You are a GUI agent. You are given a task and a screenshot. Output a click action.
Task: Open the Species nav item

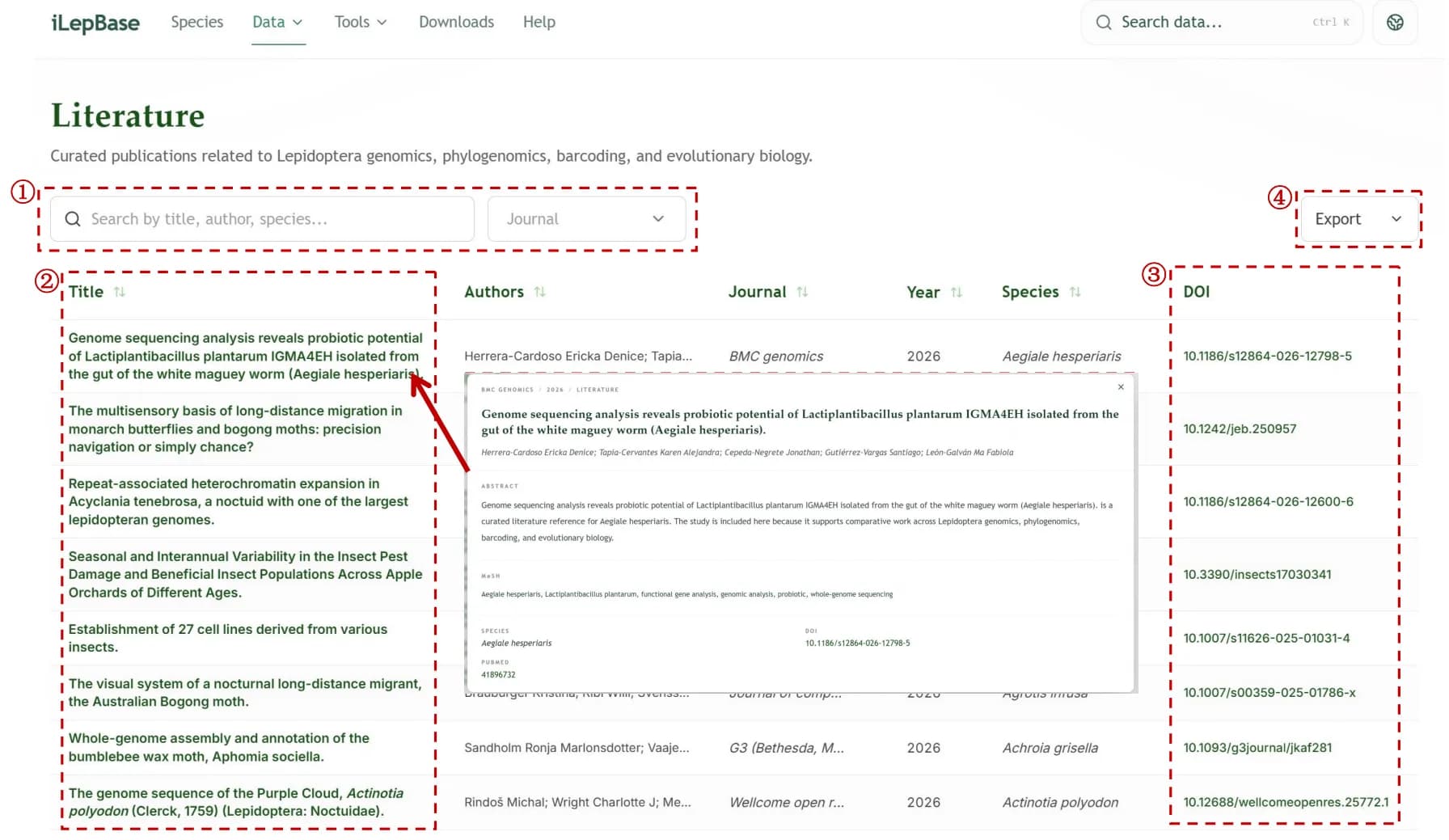(x=196, y=22)
